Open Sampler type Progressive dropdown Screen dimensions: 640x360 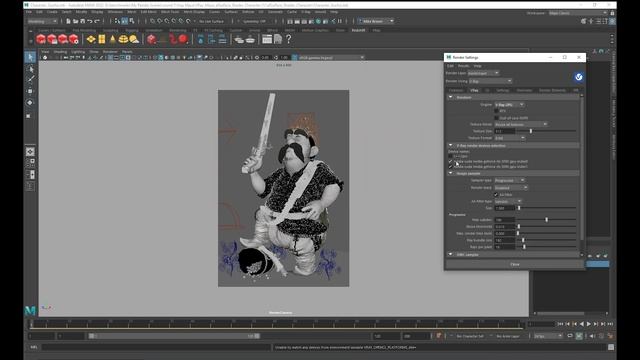pyautogui.click(x=509, y=180)
